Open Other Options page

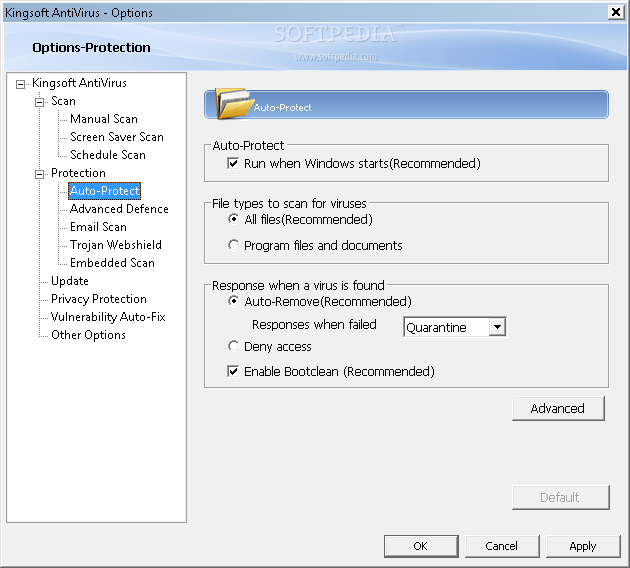(x=88, y=335)
